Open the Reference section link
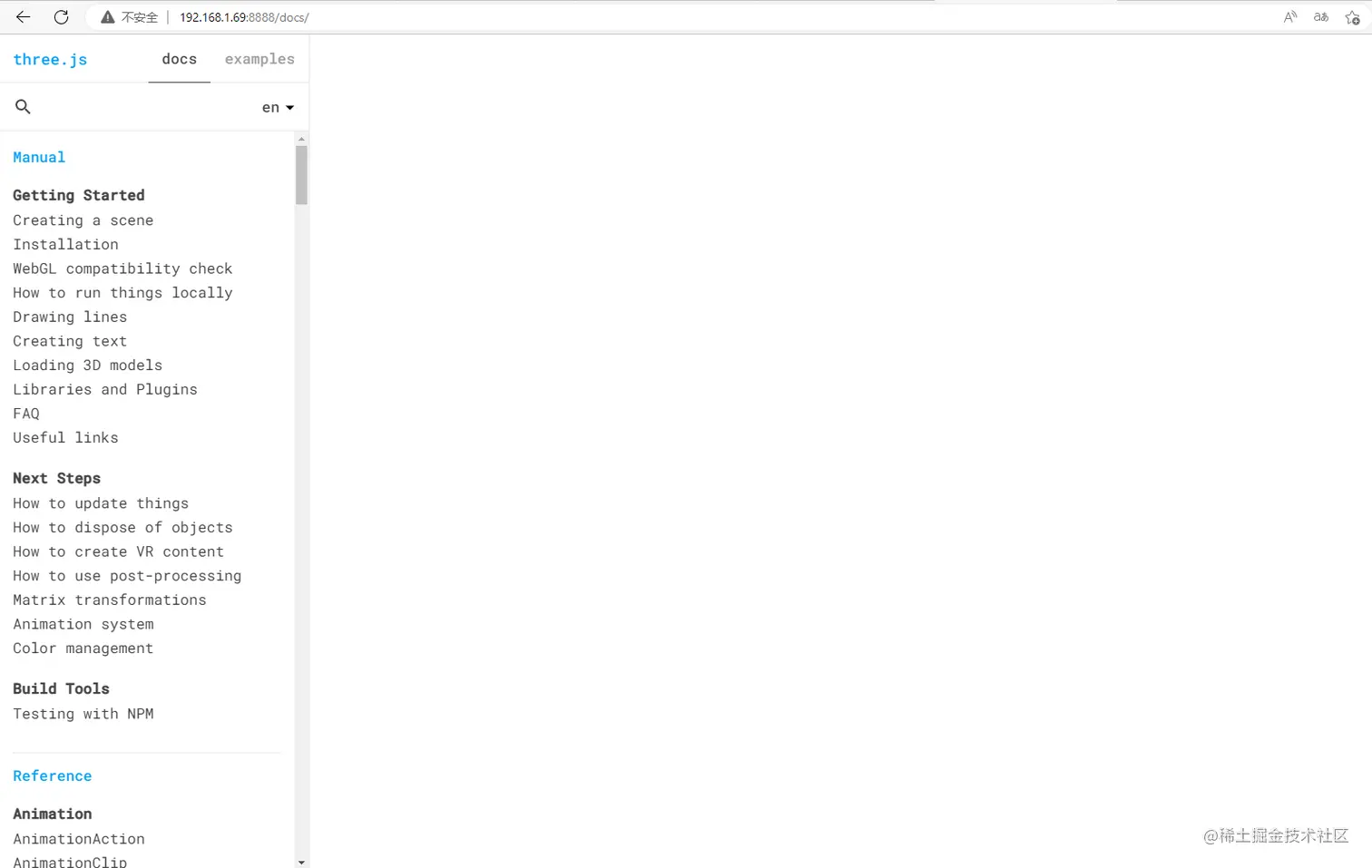Image resolution: width=1372 pixels, height=868 pixels. (x=52, y=775)
